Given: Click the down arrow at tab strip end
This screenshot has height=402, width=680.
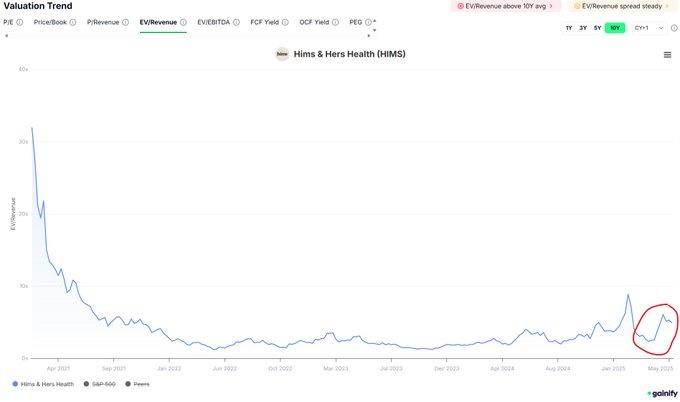Looking at the screenshot, I should (375, 30).
